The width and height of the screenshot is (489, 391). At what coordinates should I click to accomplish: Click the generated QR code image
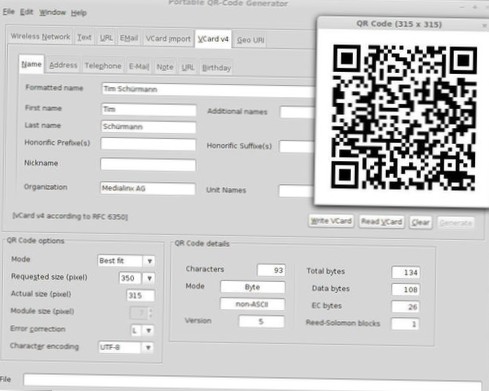(x=404, y=117)
